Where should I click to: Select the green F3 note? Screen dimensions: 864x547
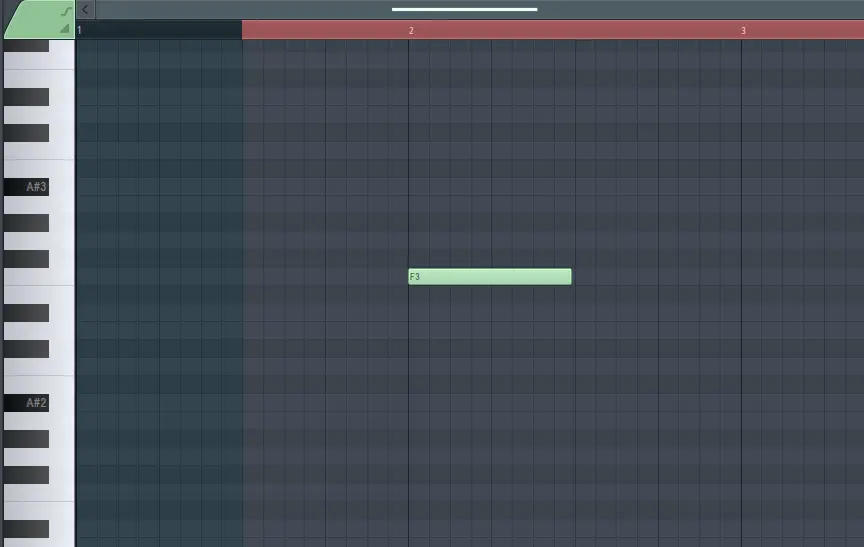[x=490, y=277]
